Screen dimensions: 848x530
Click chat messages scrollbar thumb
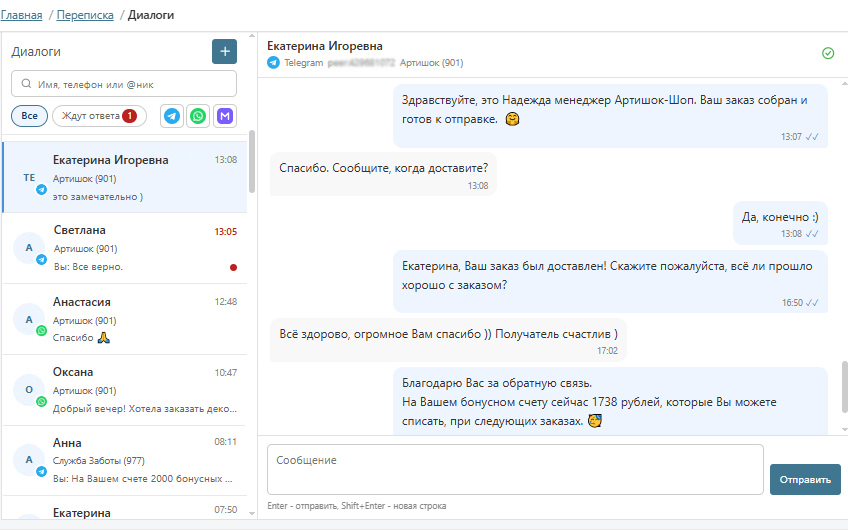pos(844,387)
